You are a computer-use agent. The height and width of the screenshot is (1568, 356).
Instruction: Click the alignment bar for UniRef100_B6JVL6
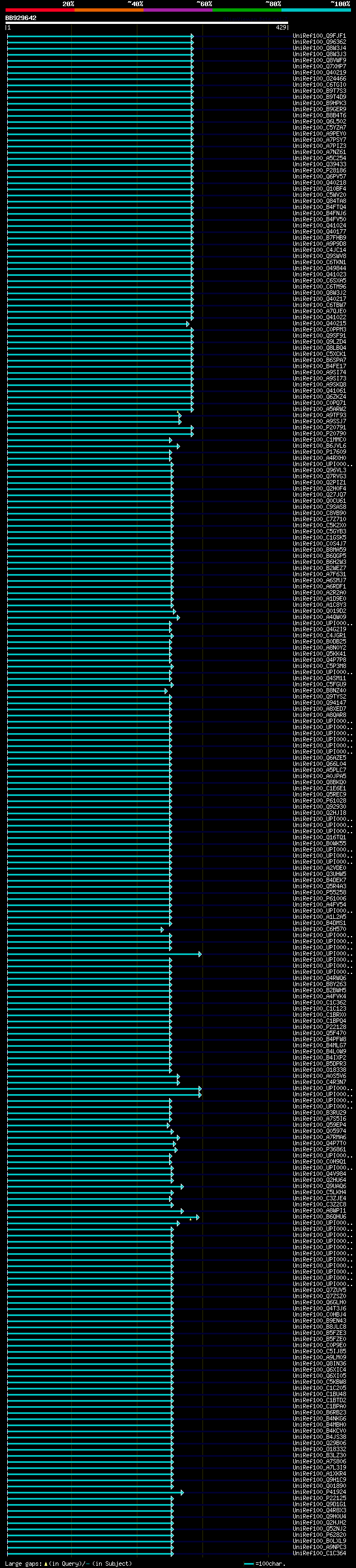click(x=93, y=446)
